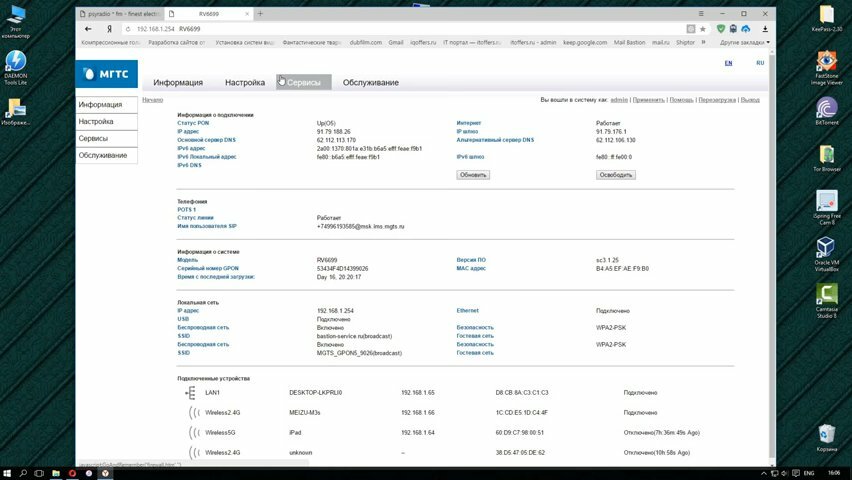Image resolution: width=852 pixels, height=480 pixels.
Task: Open taskbar search magnifier
Action: pyautogui.click(x=23, y=473)
